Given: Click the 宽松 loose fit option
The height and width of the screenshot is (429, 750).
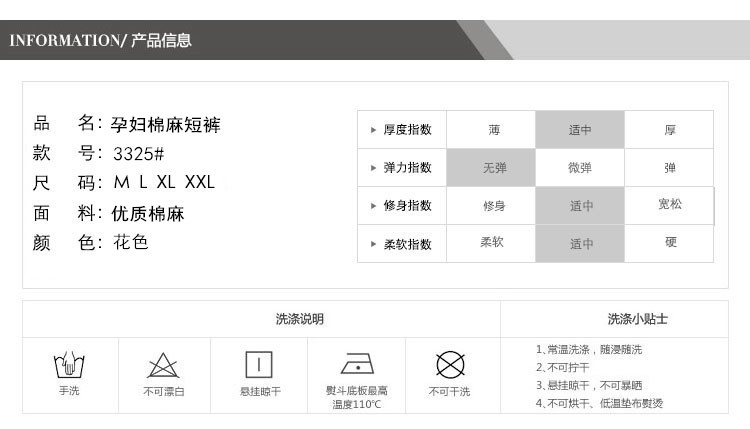Looking at the screenshot, I should pyautogui.click(x=669, y=205).
